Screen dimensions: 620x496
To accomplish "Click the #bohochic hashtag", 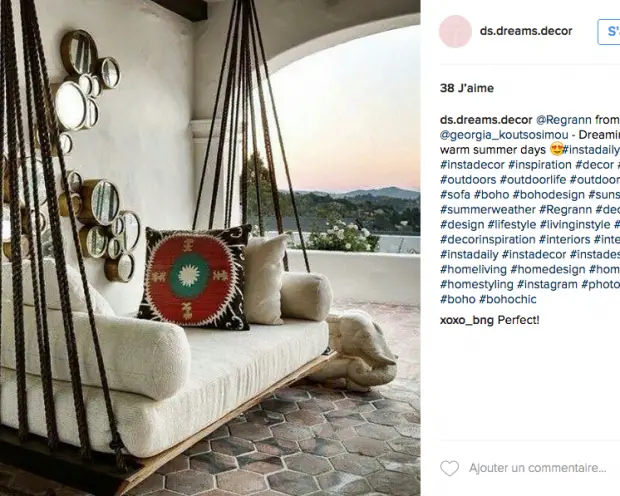I will [x=507, y=299].
